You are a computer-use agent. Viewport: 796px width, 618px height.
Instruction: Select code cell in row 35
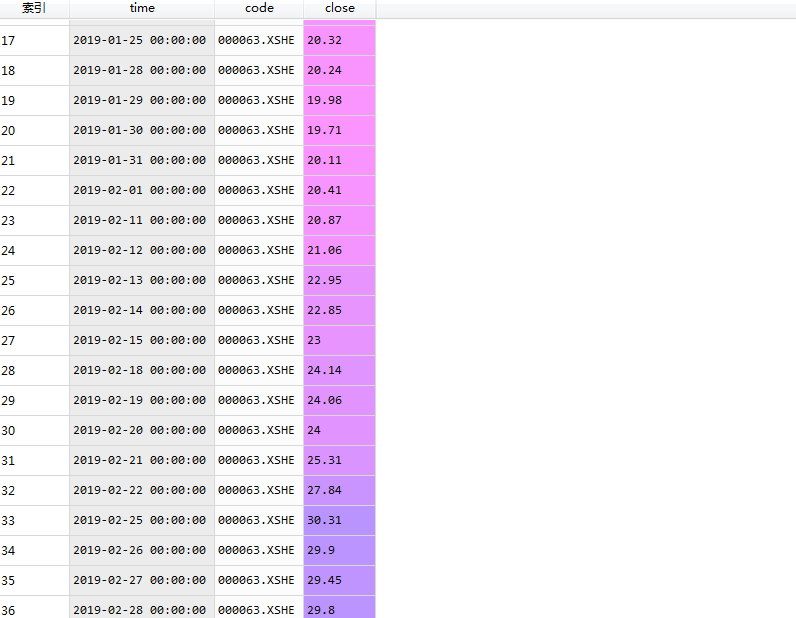258,580
